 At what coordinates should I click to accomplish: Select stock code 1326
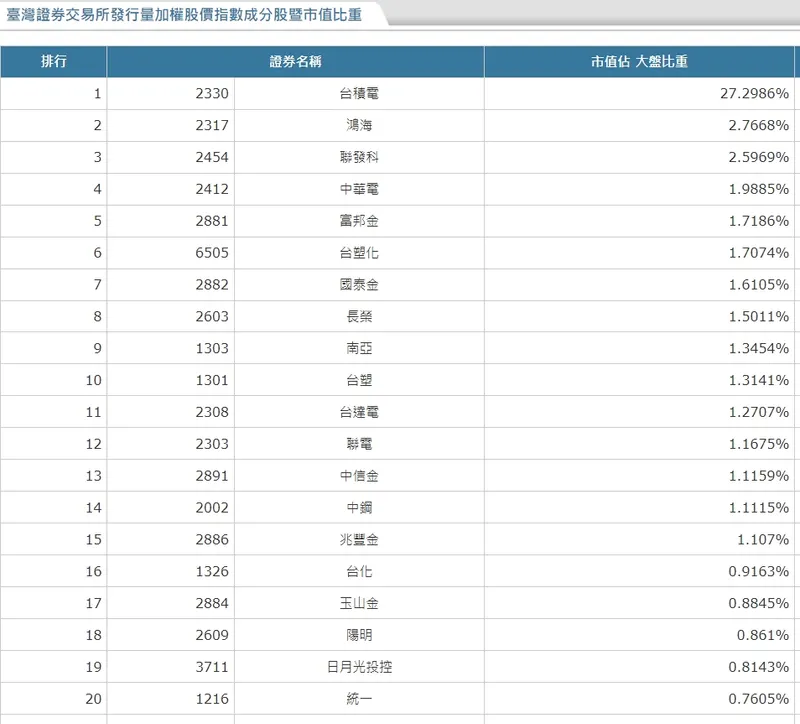click(212, 571)
